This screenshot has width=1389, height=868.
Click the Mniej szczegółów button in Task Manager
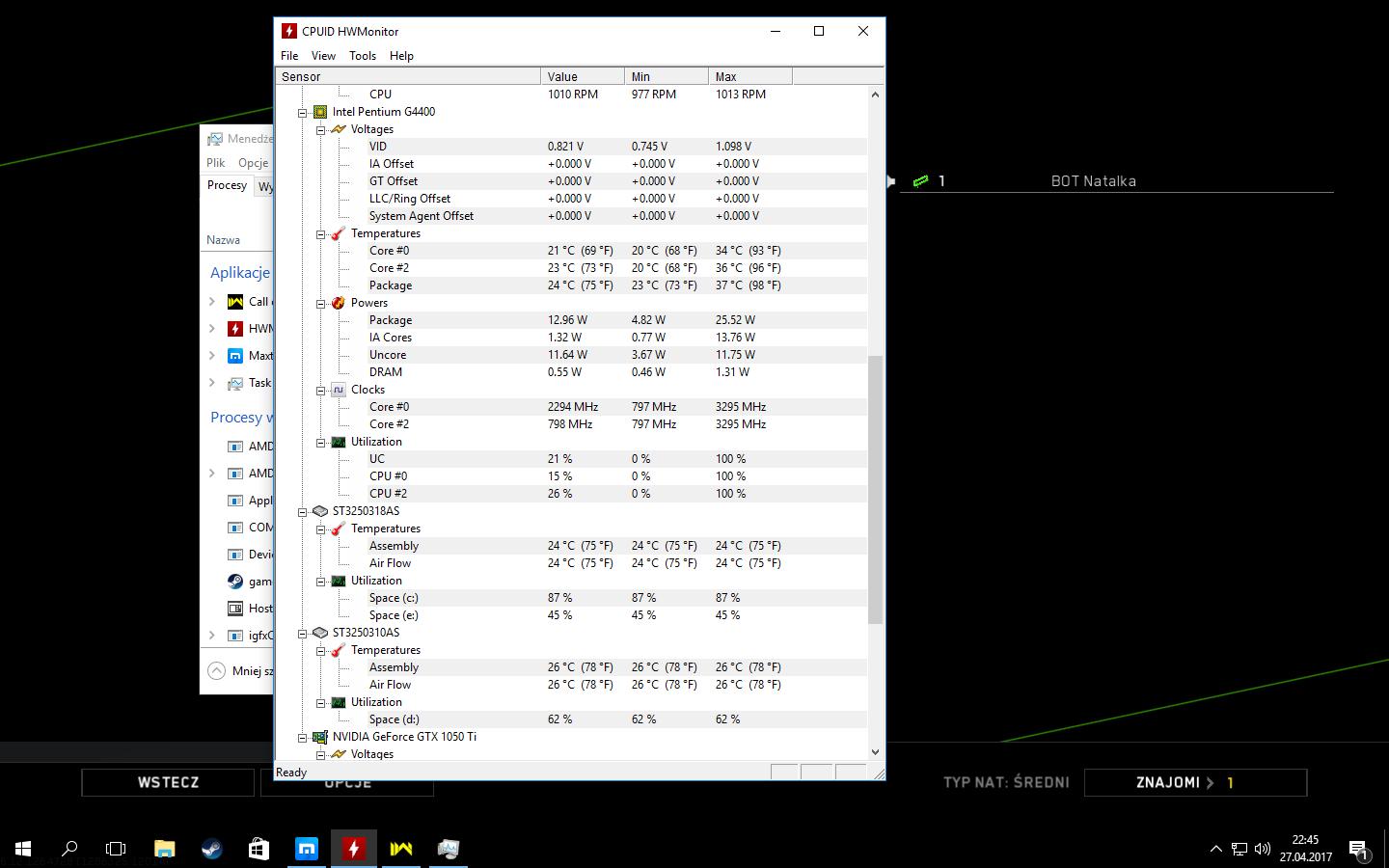pyautogui.click(x=241, y=670)
